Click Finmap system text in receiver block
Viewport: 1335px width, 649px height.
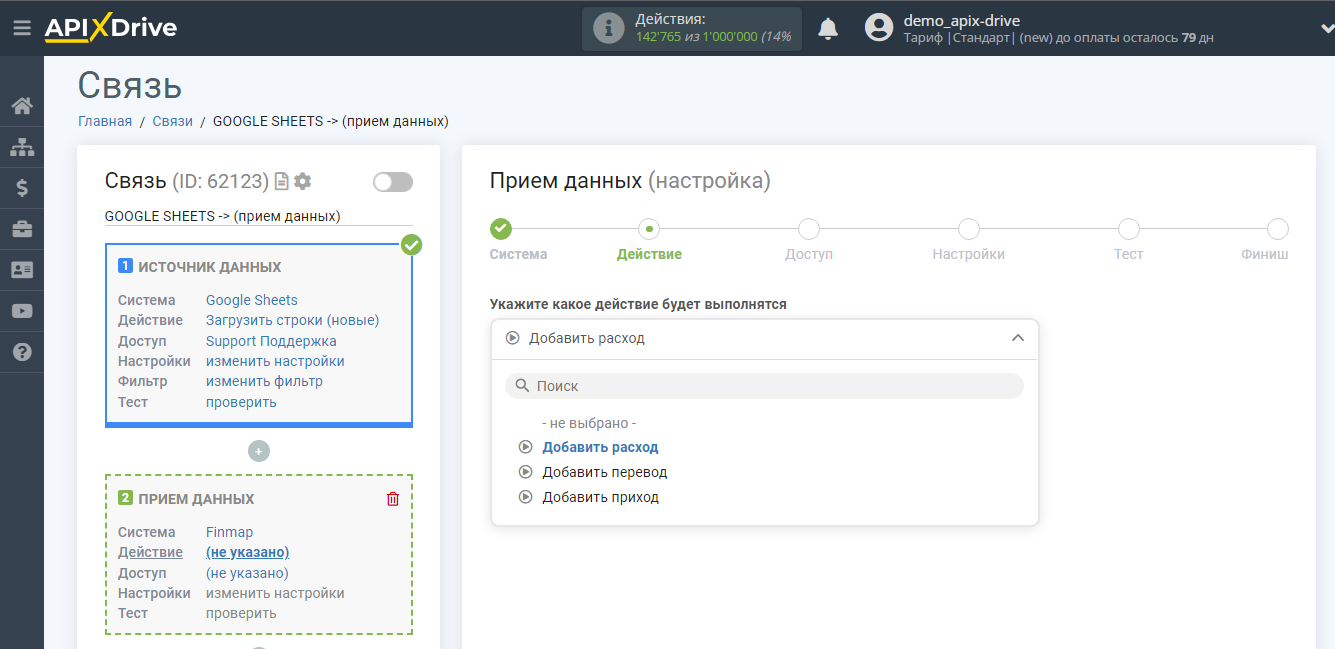click(x=230, y=532)
